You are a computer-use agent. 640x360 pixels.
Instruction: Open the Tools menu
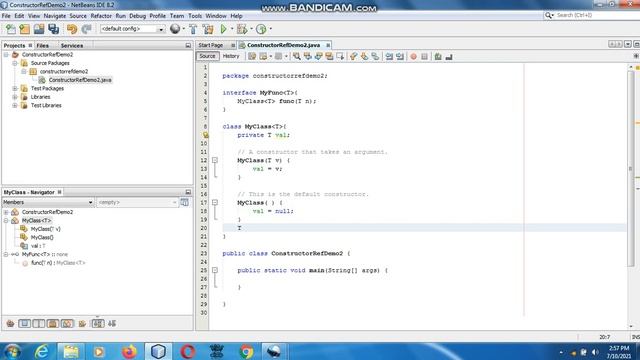[x=195, y=16]
